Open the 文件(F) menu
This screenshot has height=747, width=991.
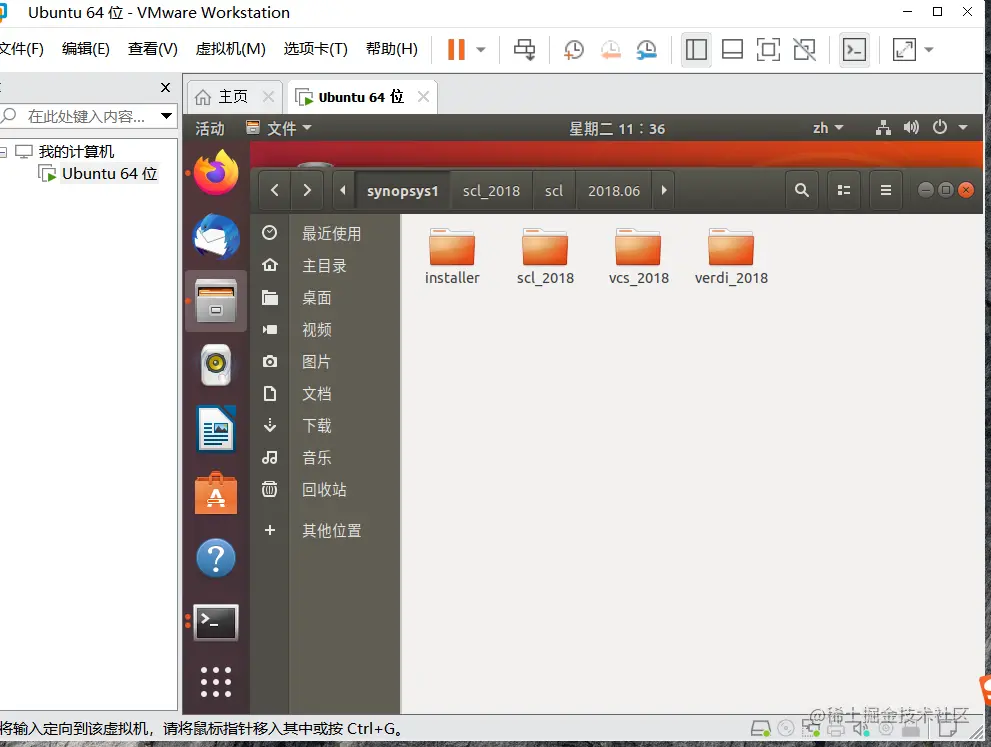pos(21,49)
